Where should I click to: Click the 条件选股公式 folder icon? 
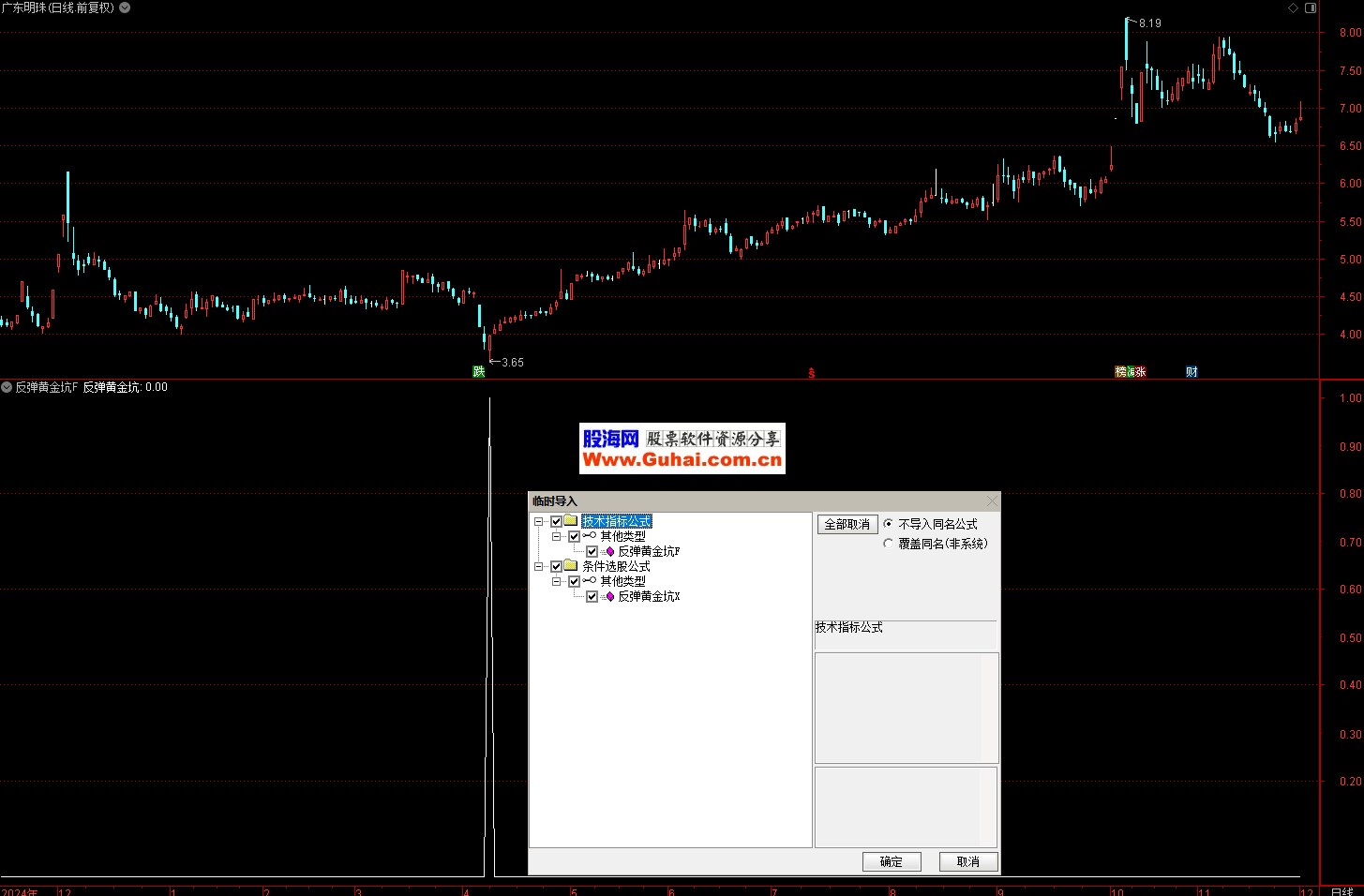(571, 566)
